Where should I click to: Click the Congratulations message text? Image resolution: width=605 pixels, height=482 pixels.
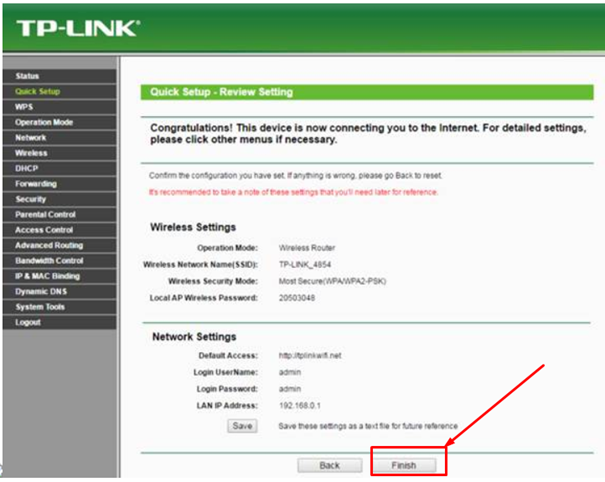point(368,134)
